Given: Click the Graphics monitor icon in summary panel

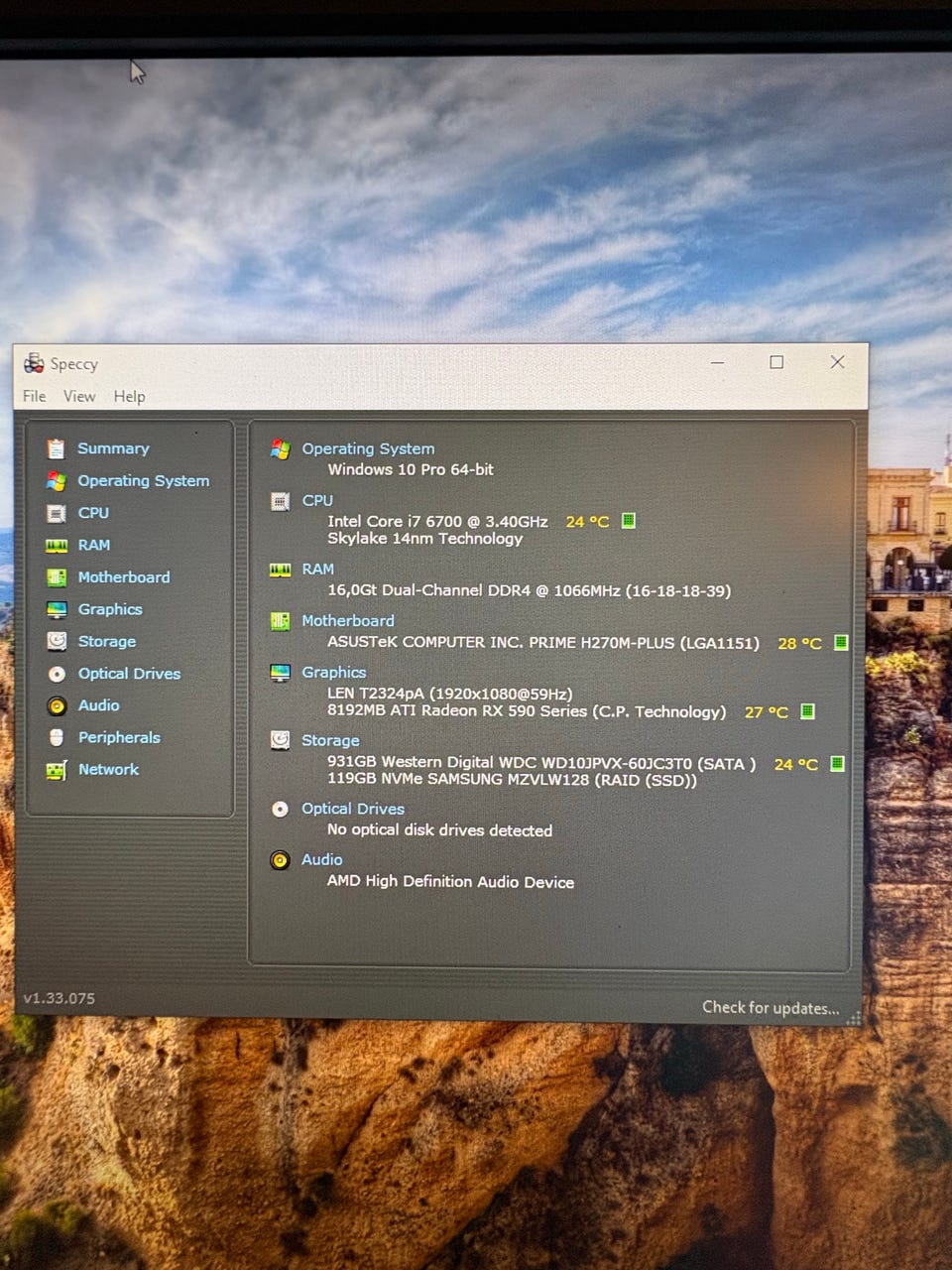Looking at the screenshot, I should (281, 673).
